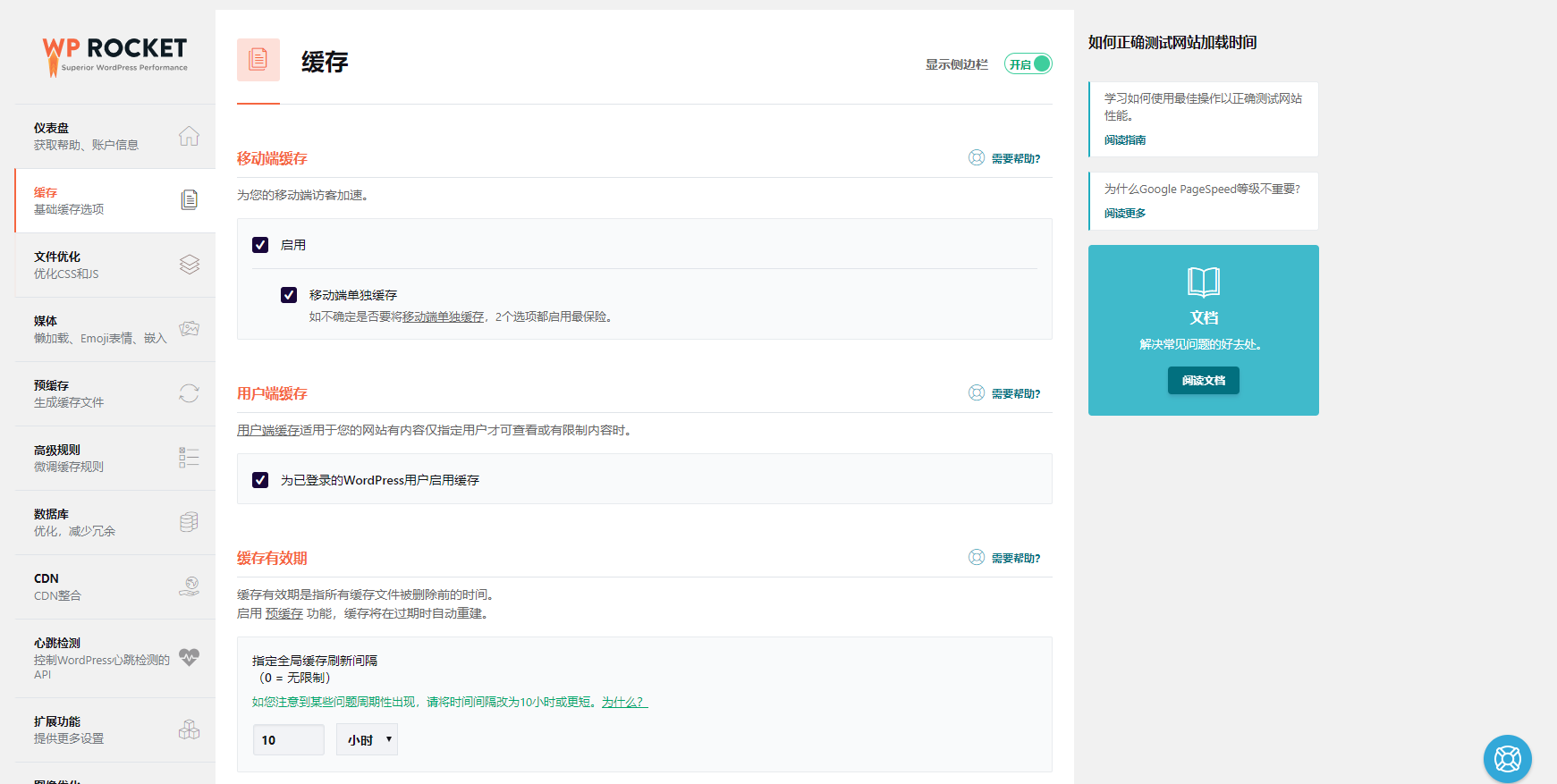
Task: Open 高级规则 menu item
Action: (114, 458)
